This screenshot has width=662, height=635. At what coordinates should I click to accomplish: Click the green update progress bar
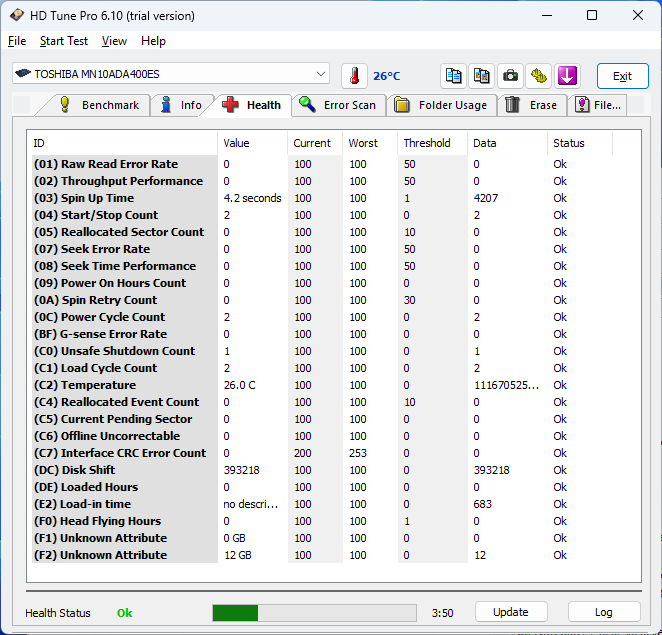[314, 613]
